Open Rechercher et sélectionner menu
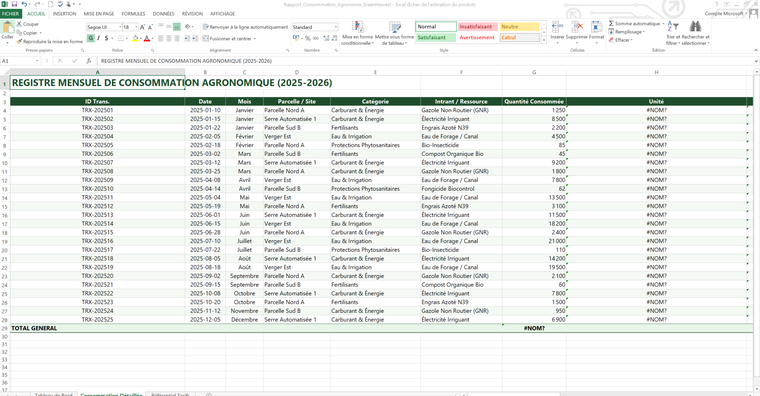This screenshot has height=396, width=760. [x=696, y=33]
